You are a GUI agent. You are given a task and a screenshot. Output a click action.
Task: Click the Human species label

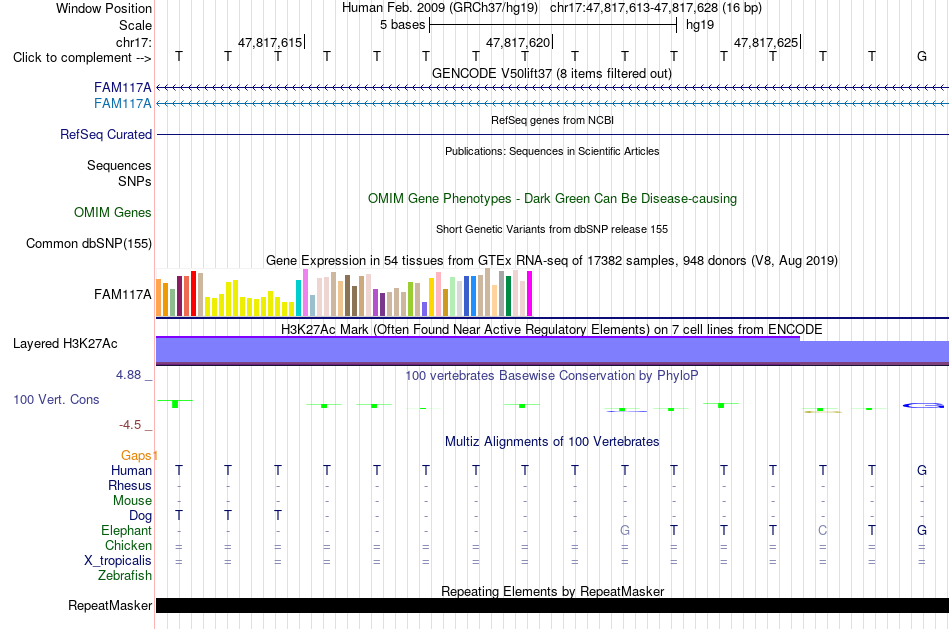pyautogui.click(x=131, y=471)
